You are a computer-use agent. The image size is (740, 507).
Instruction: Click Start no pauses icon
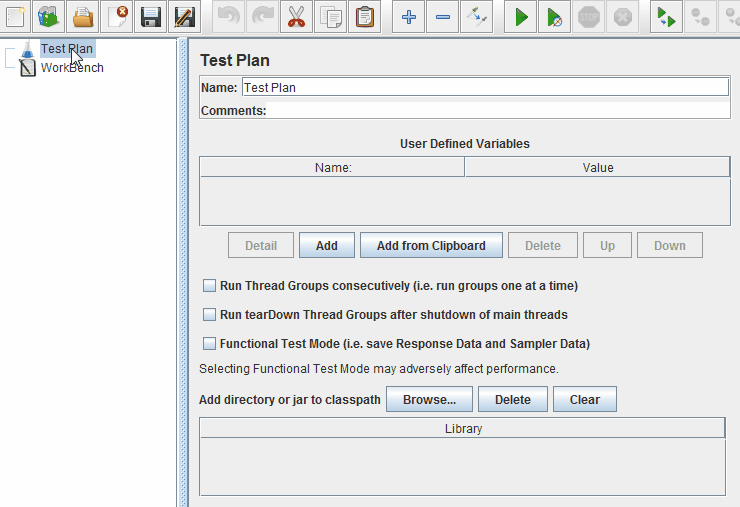point(555,17)
